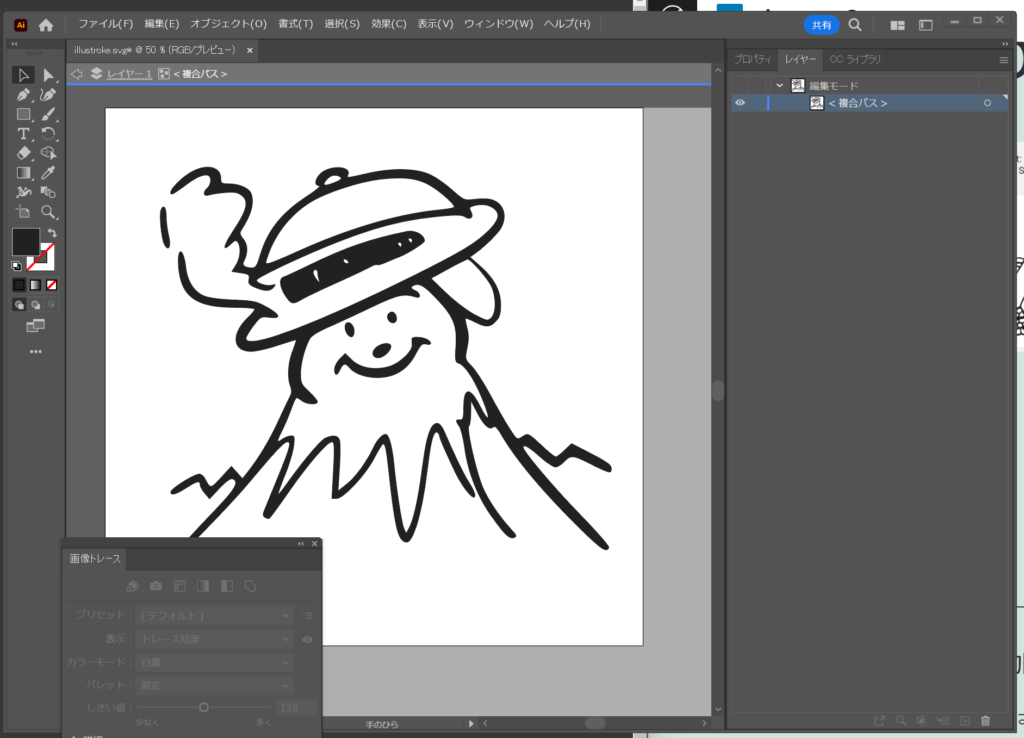Swap fill and stroke colors
1024x738 pixels.
tap(52, 233)
